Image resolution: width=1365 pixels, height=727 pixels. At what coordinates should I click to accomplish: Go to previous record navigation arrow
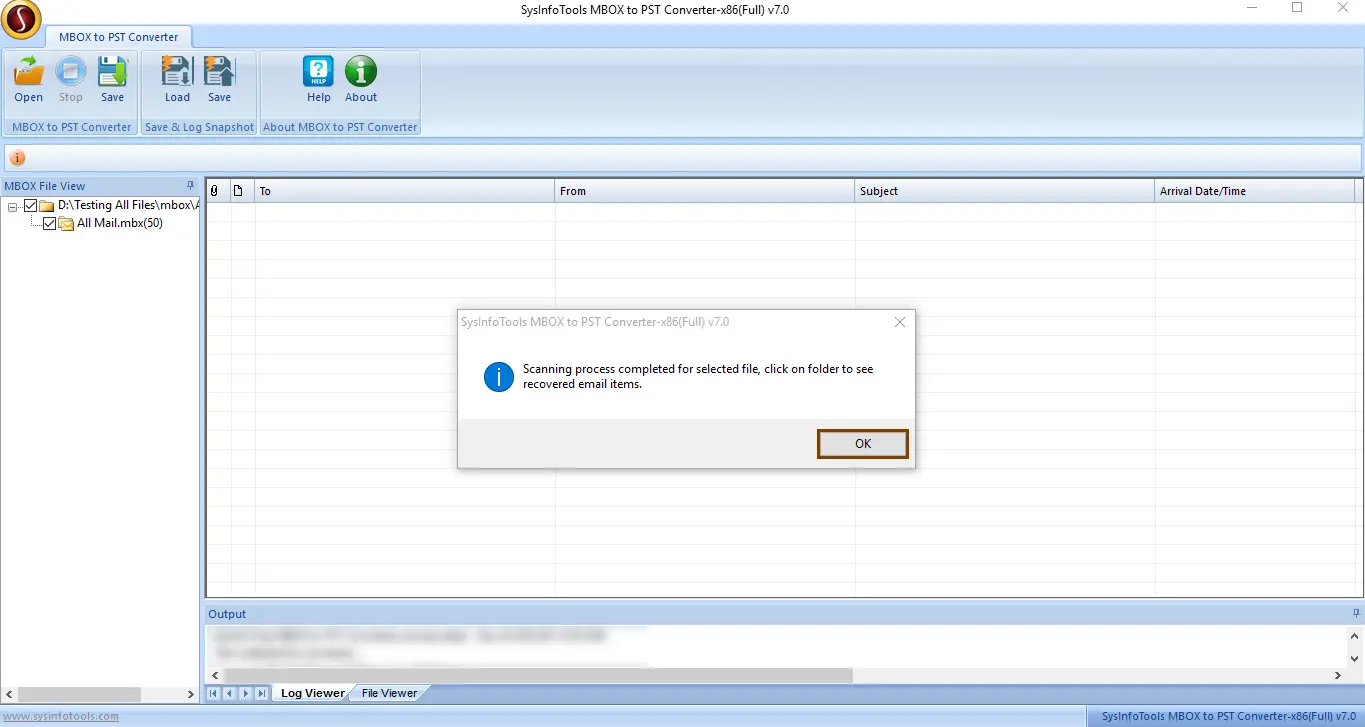[230, 693]
